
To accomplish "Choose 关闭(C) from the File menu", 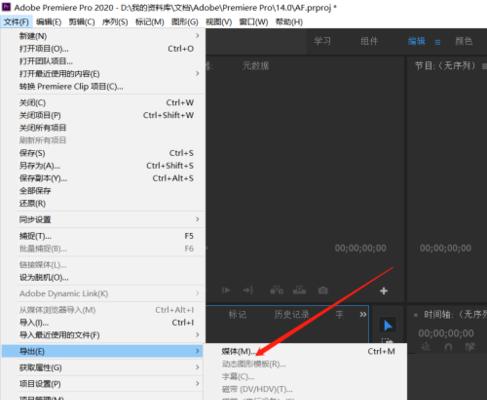I will point(103,103).
